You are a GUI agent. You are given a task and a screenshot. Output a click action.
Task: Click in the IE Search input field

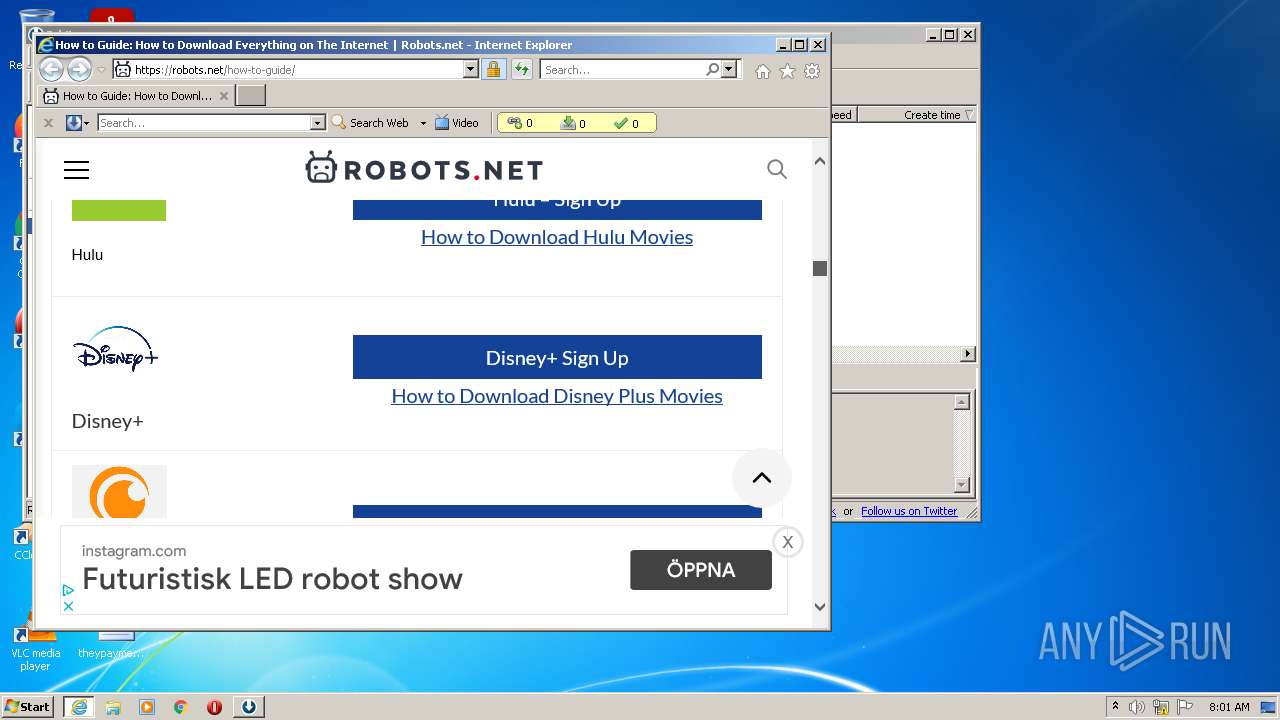[622, 70]
